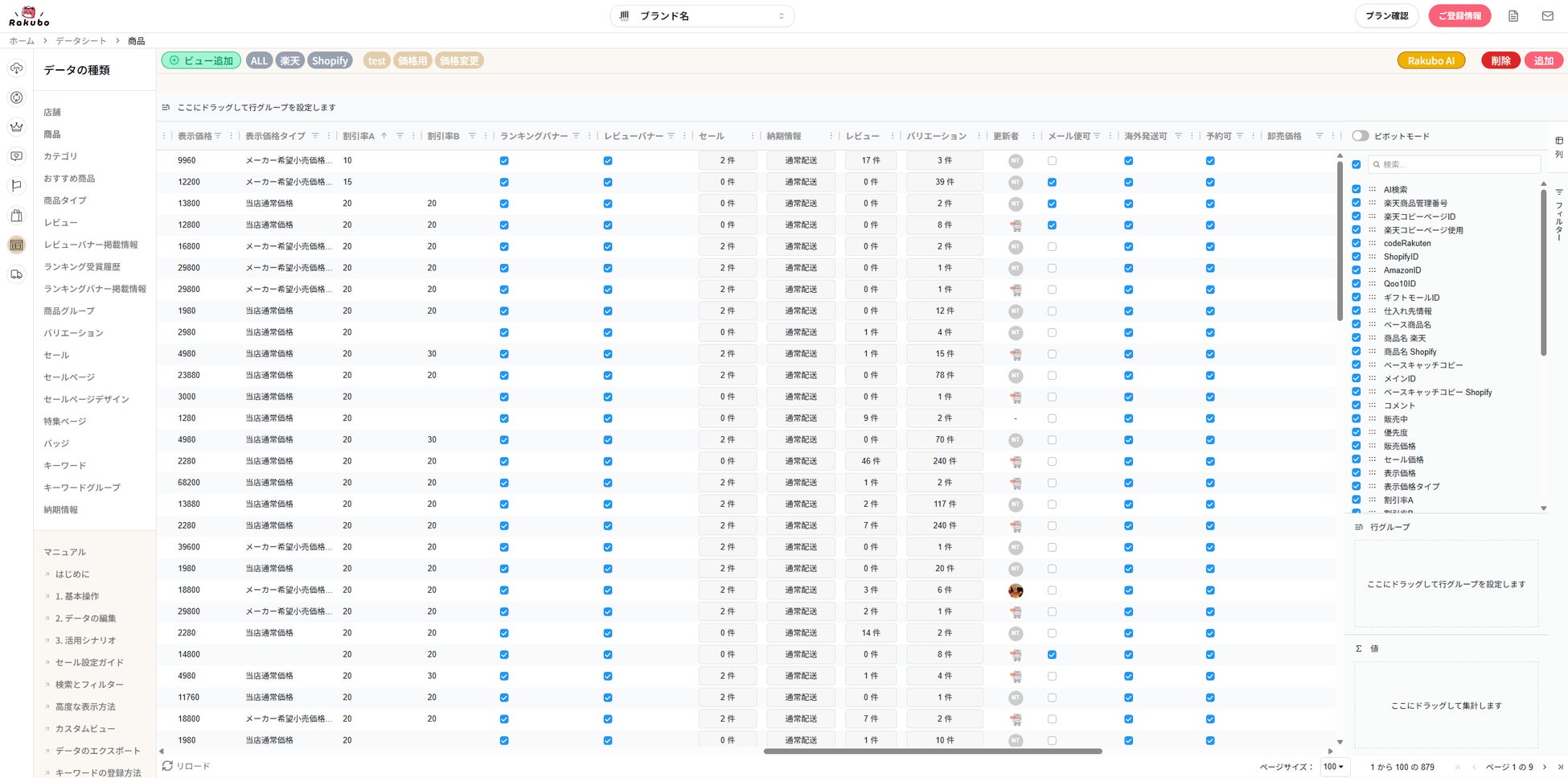Select the highlighted datasheet table icon
The width and height of the screenshot is (1568, 778).
tap(16, 245)
